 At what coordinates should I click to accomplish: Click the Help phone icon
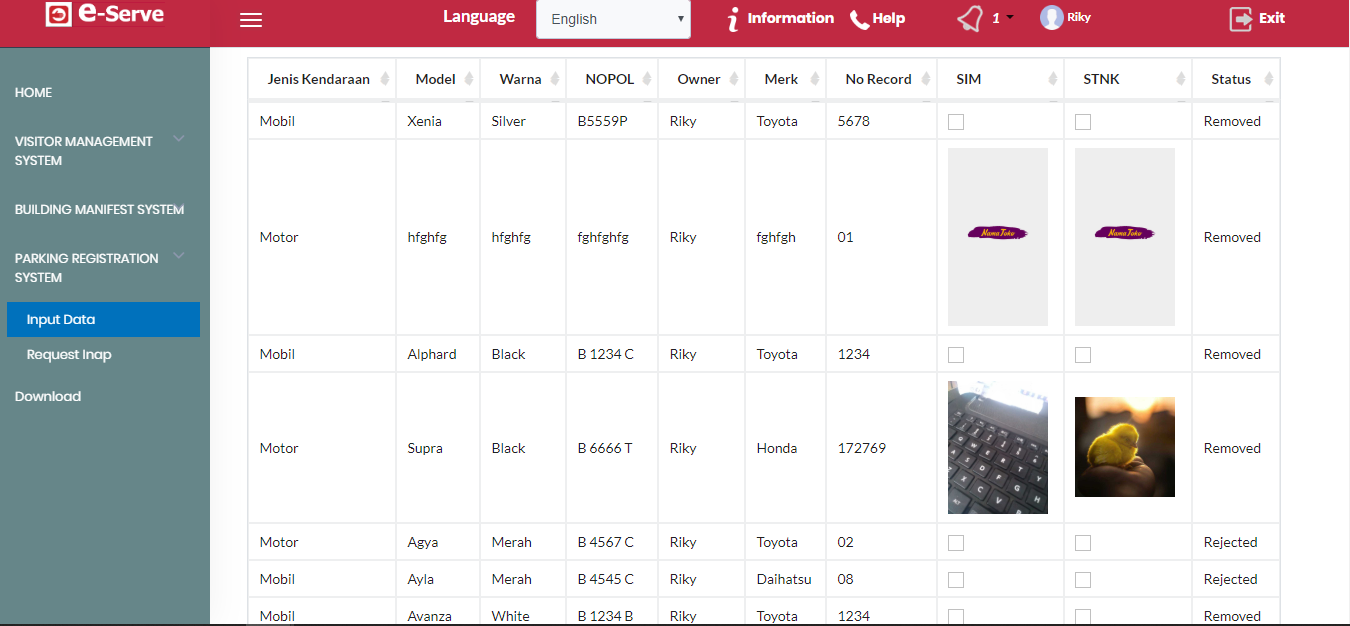click(859, 19)
